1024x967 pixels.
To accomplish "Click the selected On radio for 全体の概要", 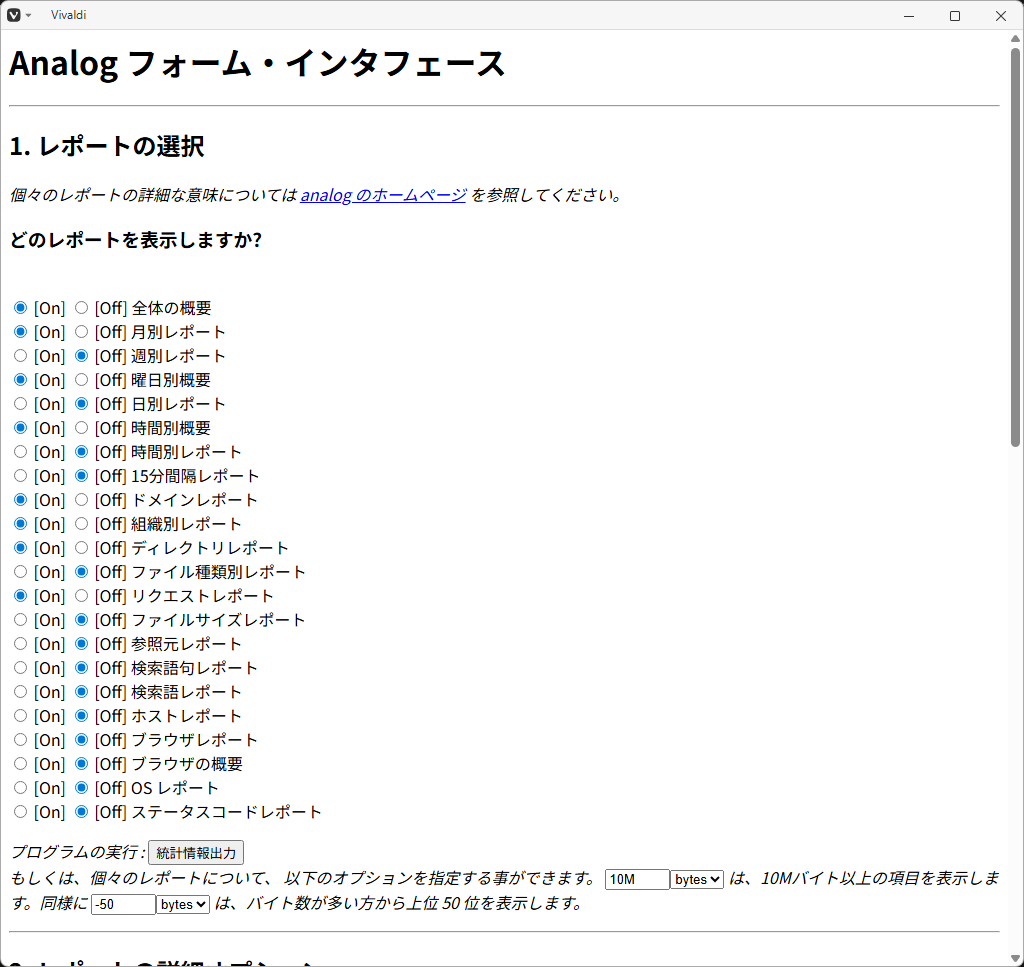I will coord(20,308).
